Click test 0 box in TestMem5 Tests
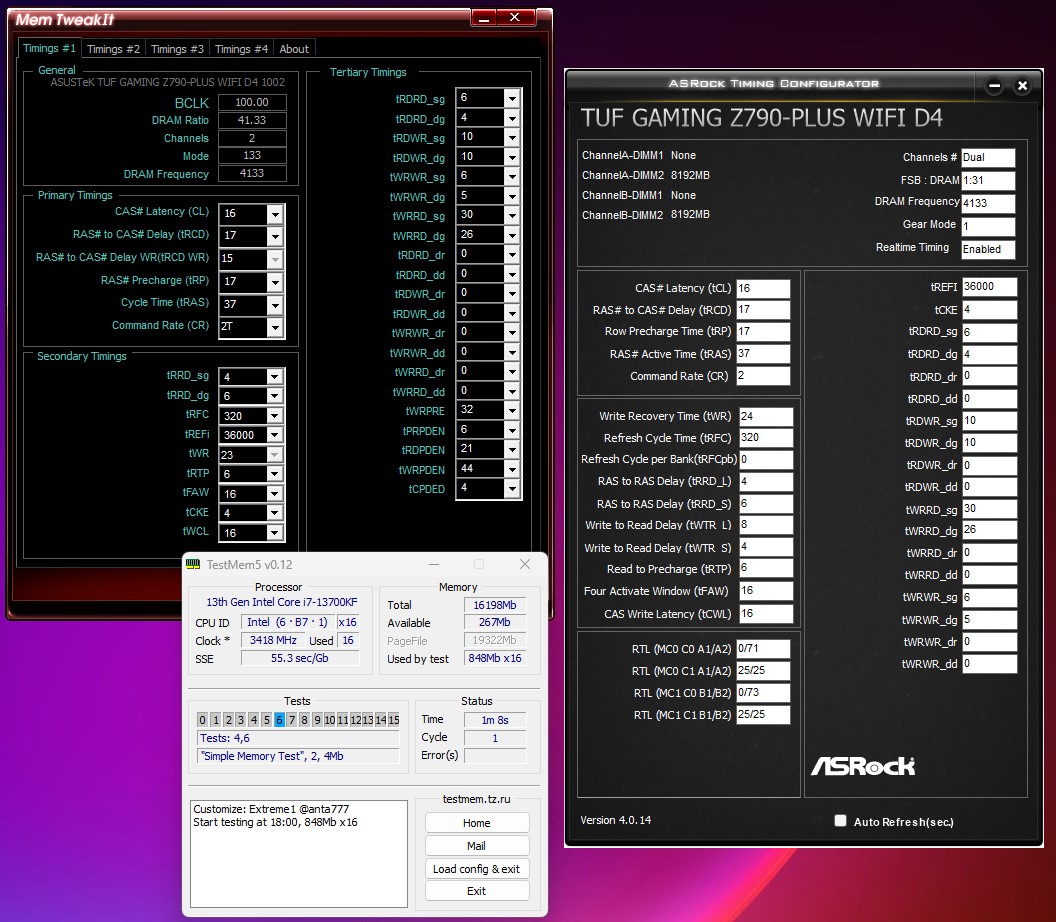 202,720
